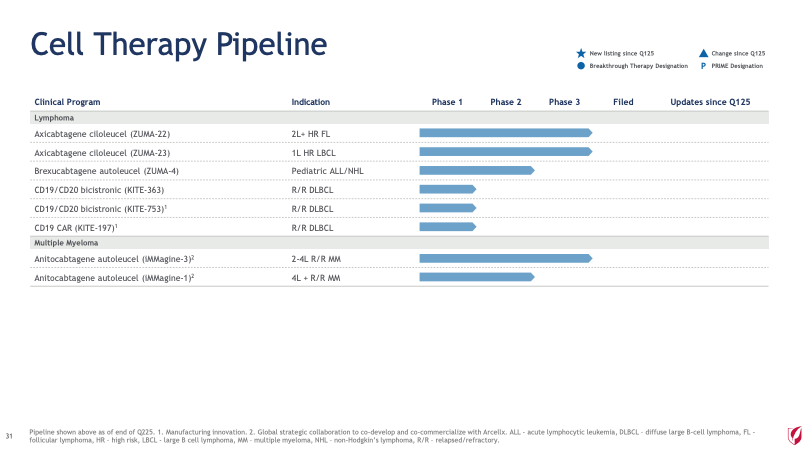Viewport: 812px width, 450px height.
Task: Click the Change since Q125 legend label
Action: (x=738, y=53)
